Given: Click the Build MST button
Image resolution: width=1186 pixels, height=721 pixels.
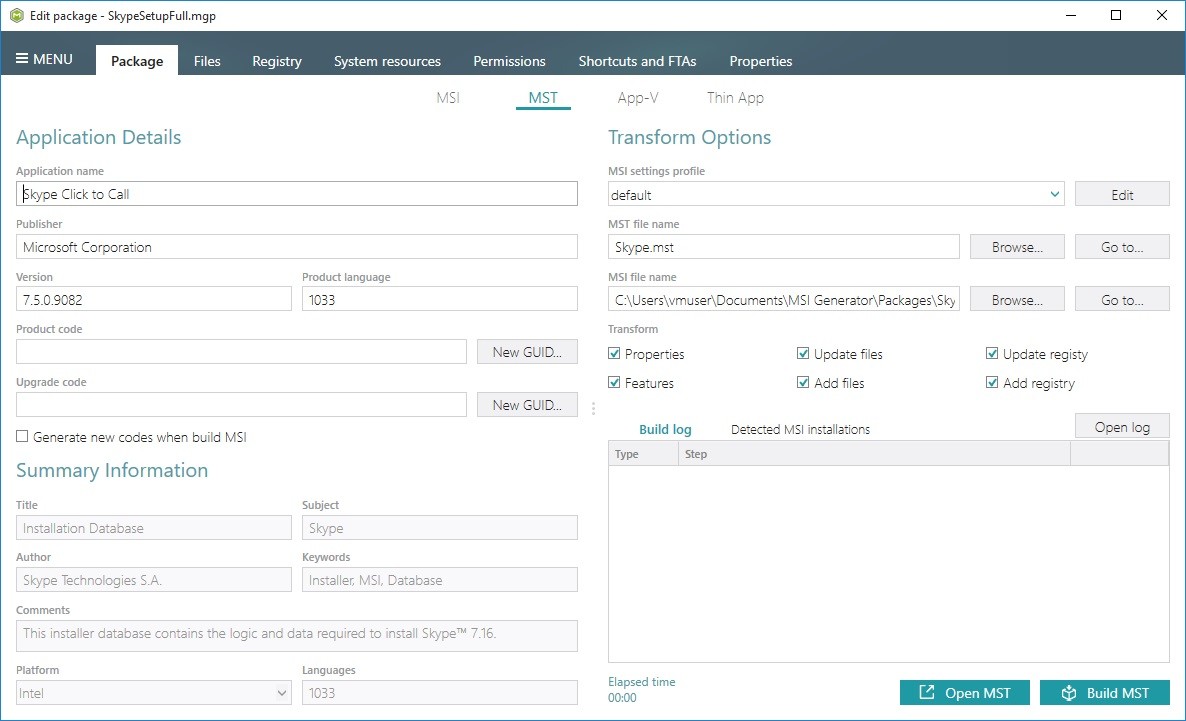Looking at the screenshot, I should (1105, 692).
